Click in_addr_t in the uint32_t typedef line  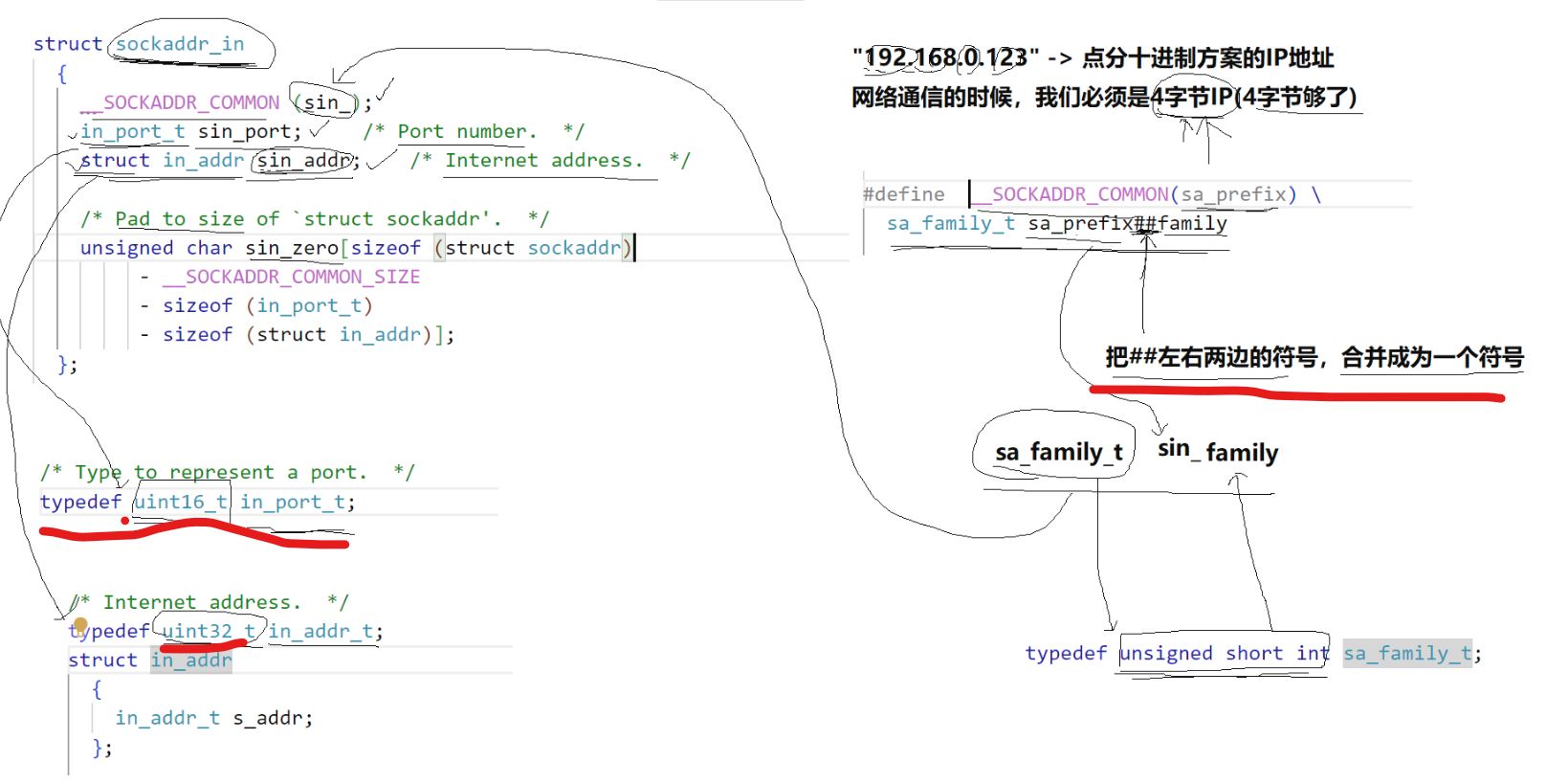pyautogui.click(x=321, y=631)
